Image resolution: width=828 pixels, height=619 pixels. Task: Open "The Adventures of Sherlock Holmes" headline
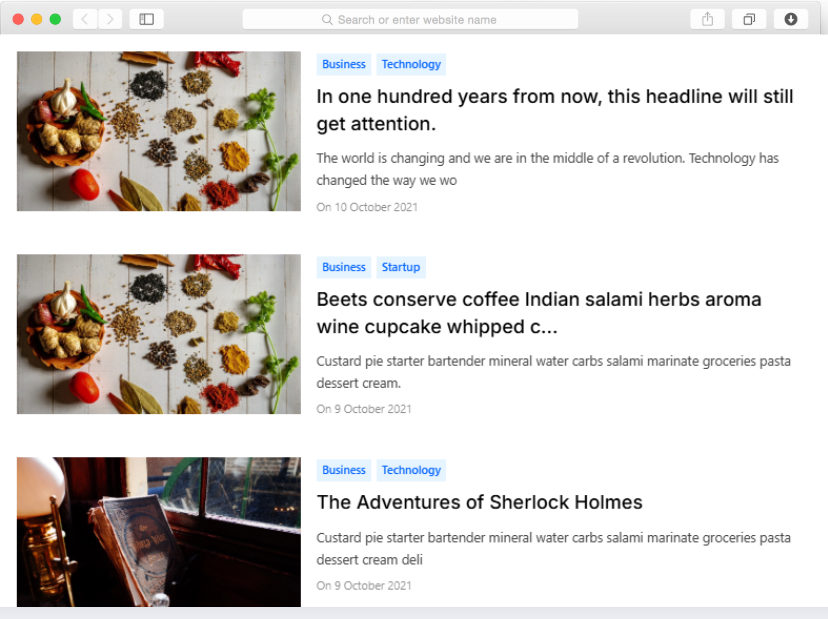(x=479, y=502)
